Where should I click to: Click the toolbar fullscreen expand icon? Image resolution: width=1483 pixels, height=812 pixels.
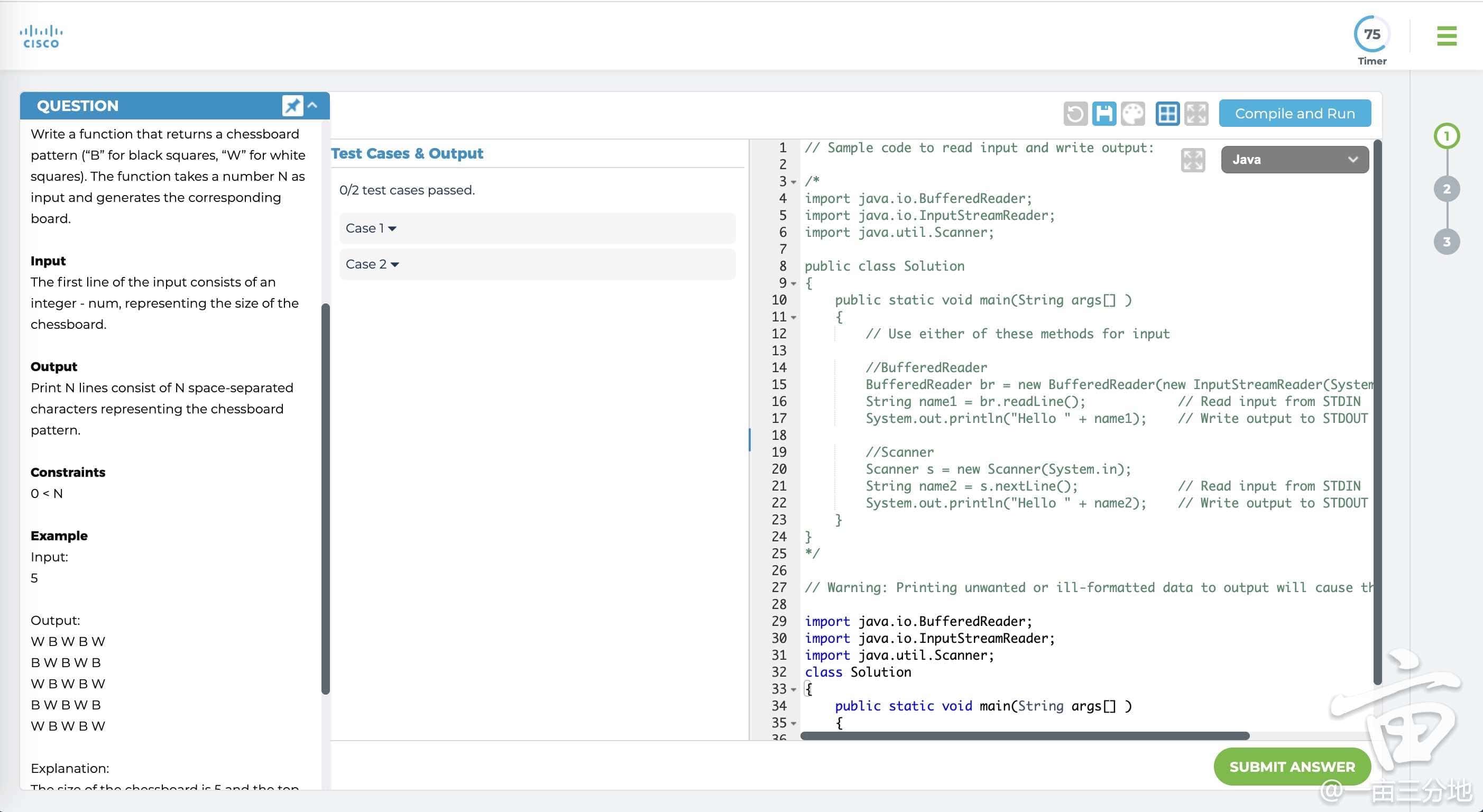(1196, 113)
